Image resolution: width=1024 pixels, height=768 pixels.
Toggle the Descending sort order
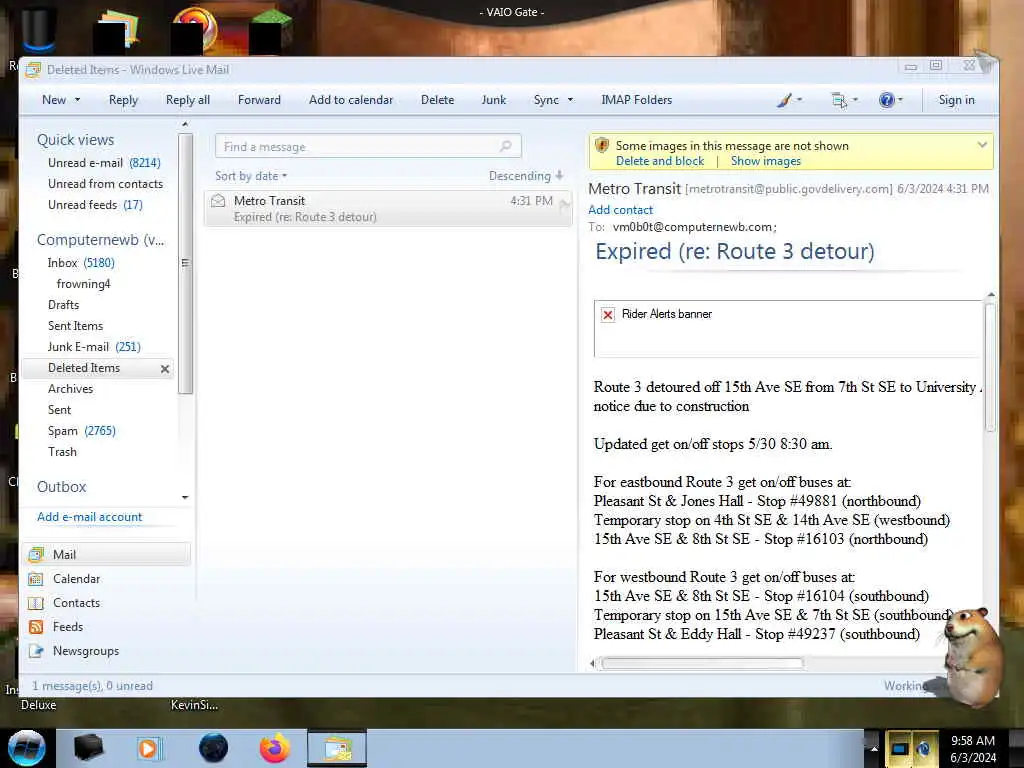point(526,176)
